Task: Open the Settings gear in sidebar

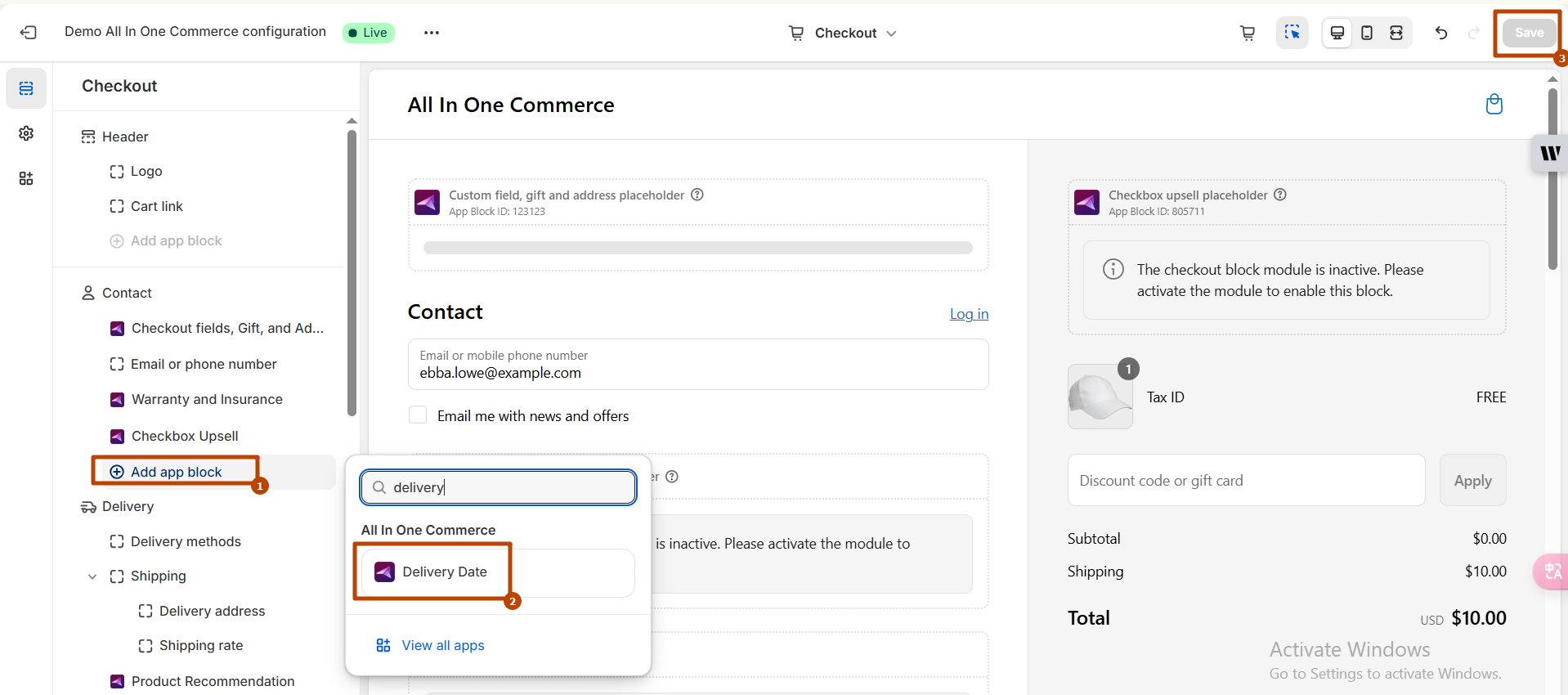Action: coord(26,133)
